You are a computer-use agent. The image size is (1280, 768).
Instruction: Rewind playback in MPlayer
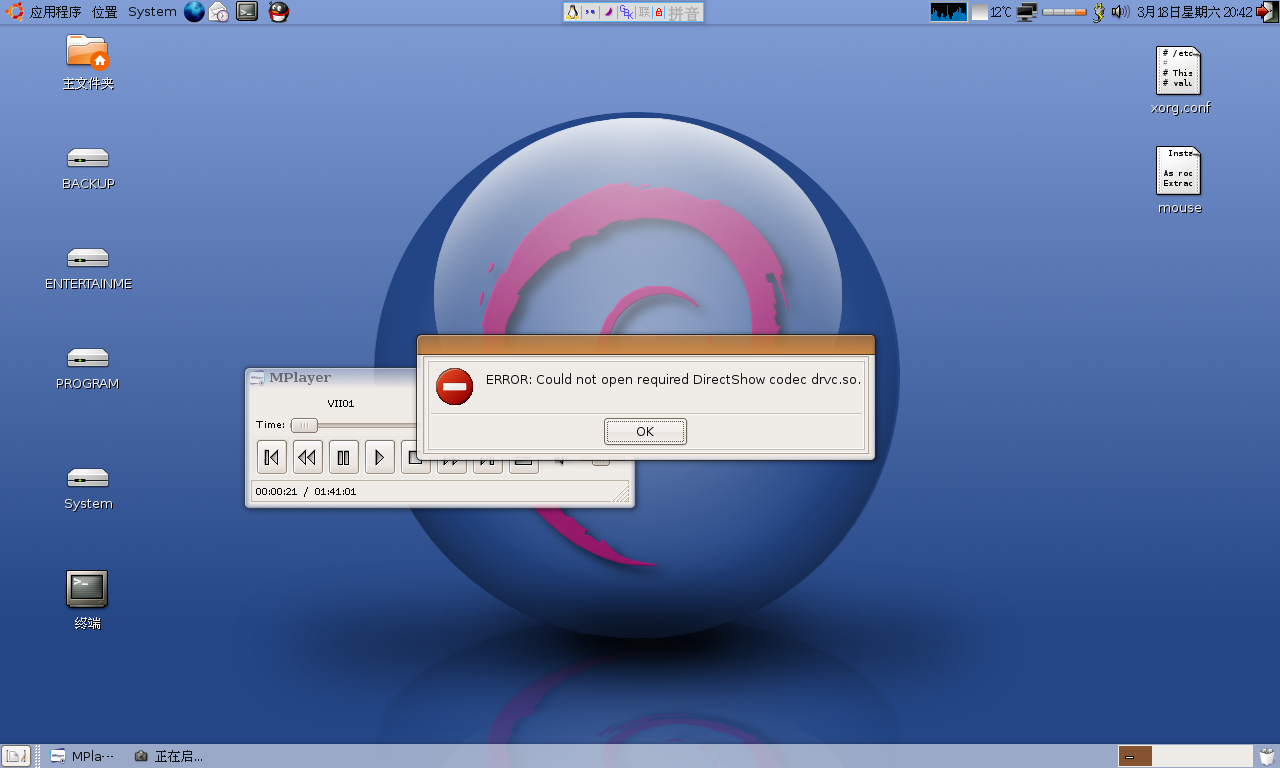307,457
